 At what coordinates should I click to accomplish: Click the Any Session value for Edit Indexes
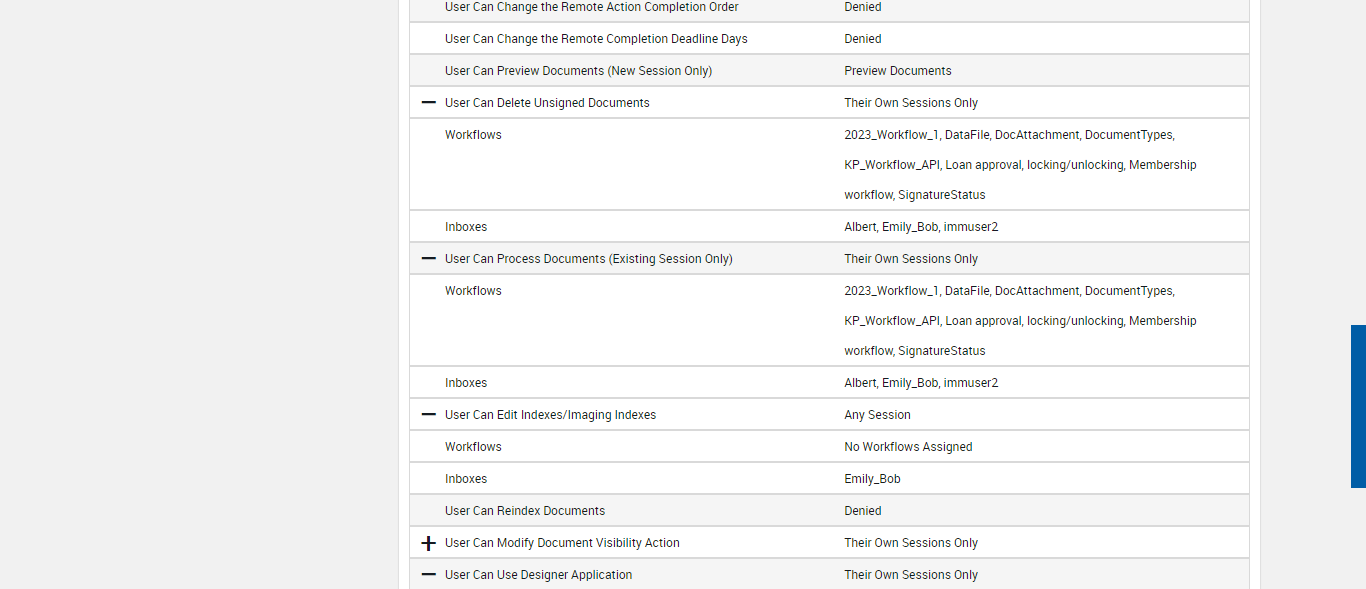877,415
